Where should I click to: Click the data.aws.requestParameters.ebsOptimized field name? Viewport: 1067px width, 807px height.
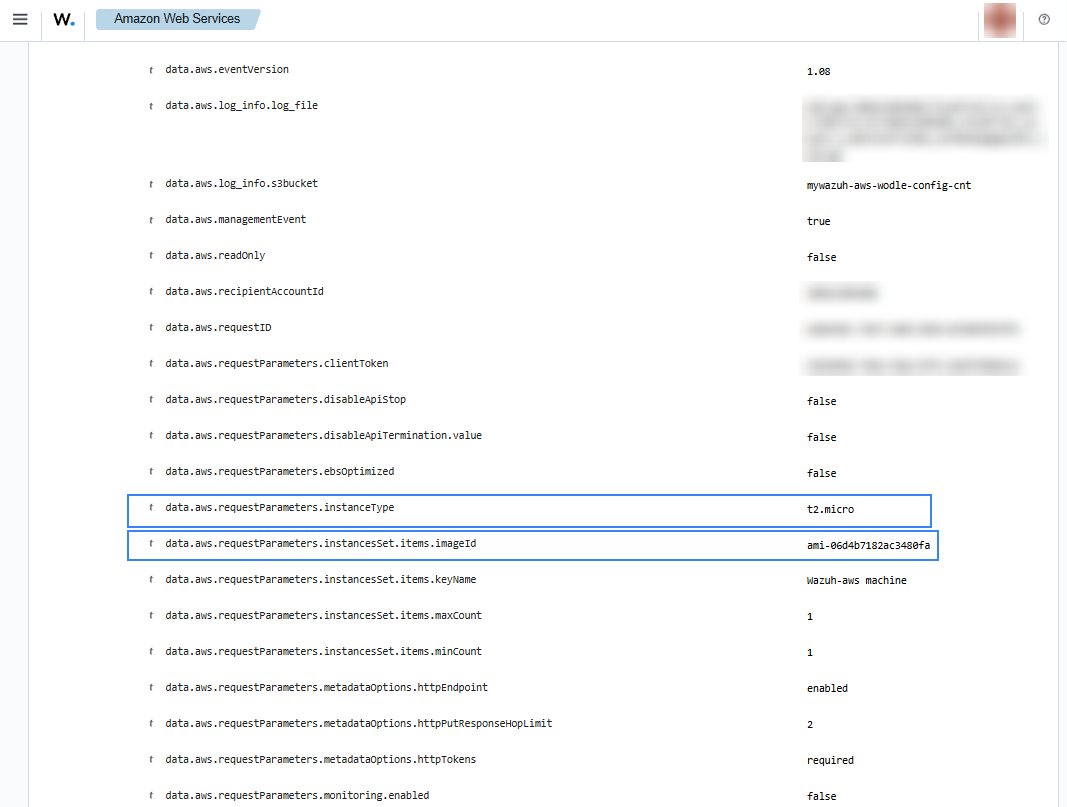279,472
